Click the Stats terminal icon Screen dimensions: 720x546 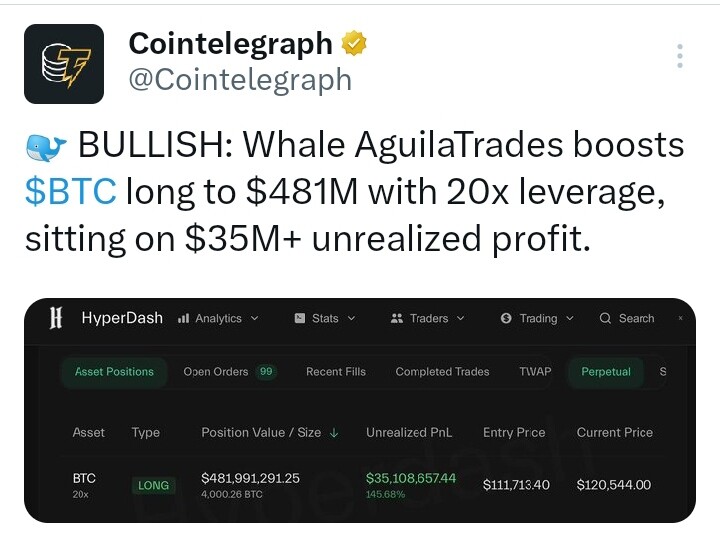[x=300, y=318]
